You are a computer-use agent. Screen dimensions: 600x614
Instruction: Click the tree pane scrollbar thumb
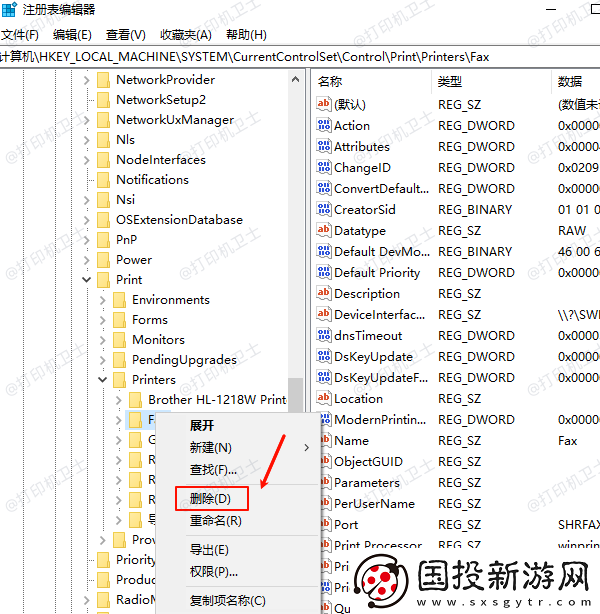(296, 395)
